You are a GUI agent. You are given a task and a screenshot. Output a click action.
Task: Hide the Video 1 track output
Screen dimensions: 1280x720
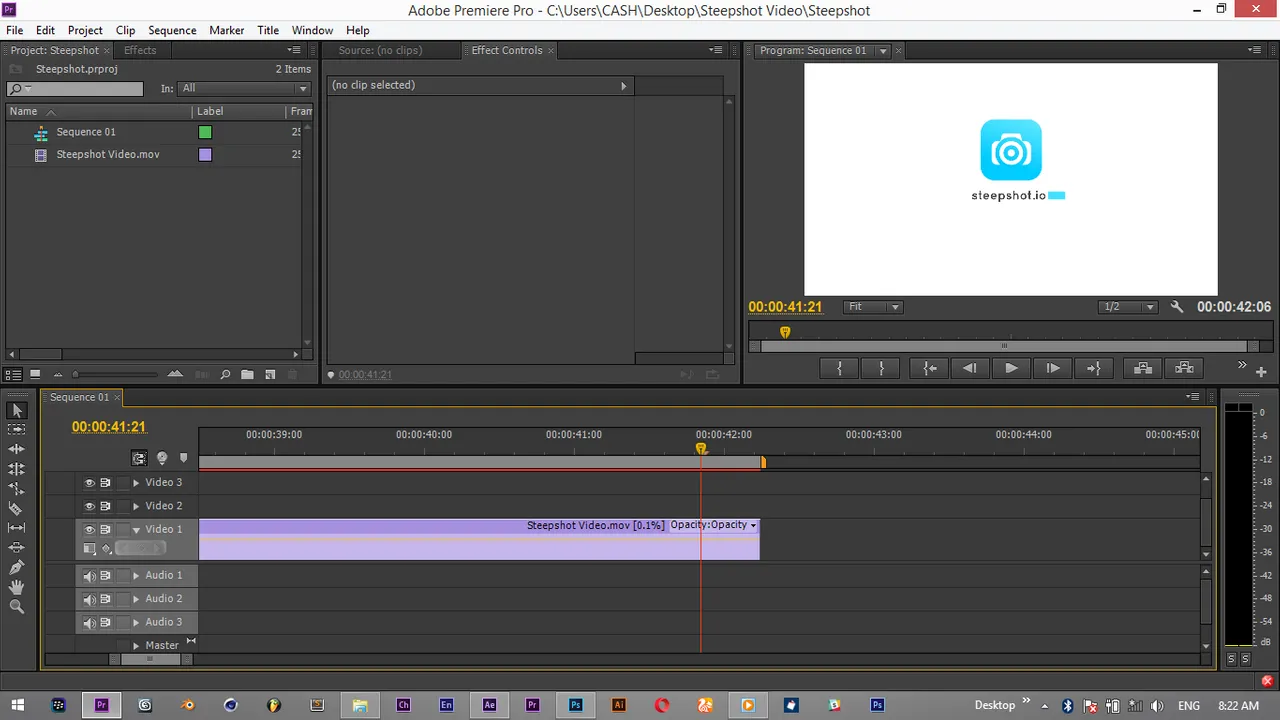(89, 530)
